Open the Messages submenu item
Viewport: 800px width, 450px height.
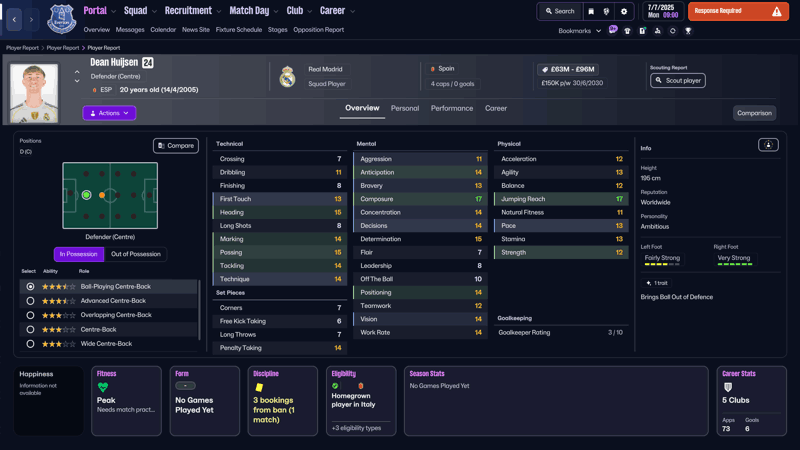pos(130,30)
